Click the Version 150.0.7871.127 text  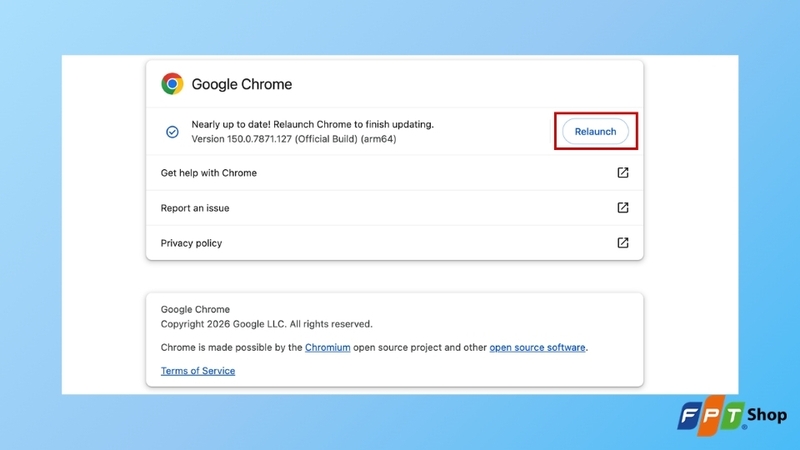293,139
